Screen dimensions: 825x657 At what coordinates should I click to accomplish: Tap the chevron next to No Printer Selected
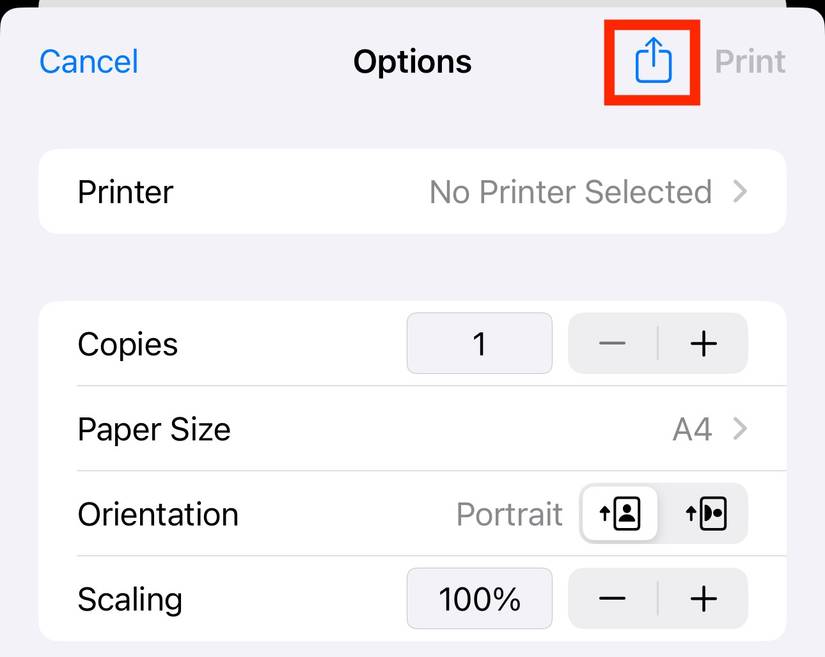(740, 192)
